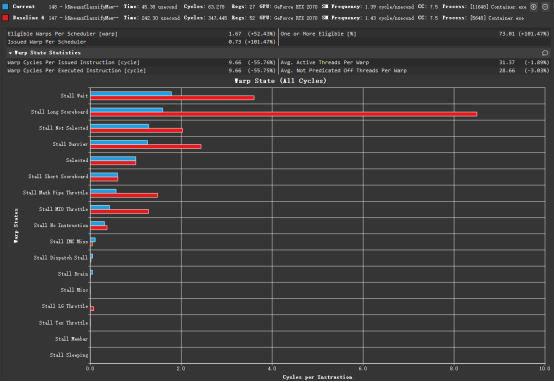This screenshot has width=554, height=382.
Task: Click the 'Stall LG Throttle' chart label
Action: tap(65, 306)
